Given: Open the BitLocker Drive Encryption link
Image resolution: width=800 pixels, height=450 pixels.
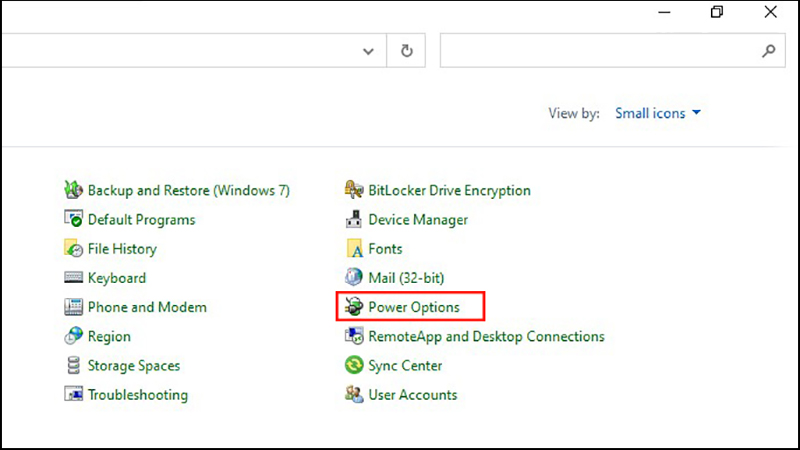Looking at the screenshot, I should [449, 190].
